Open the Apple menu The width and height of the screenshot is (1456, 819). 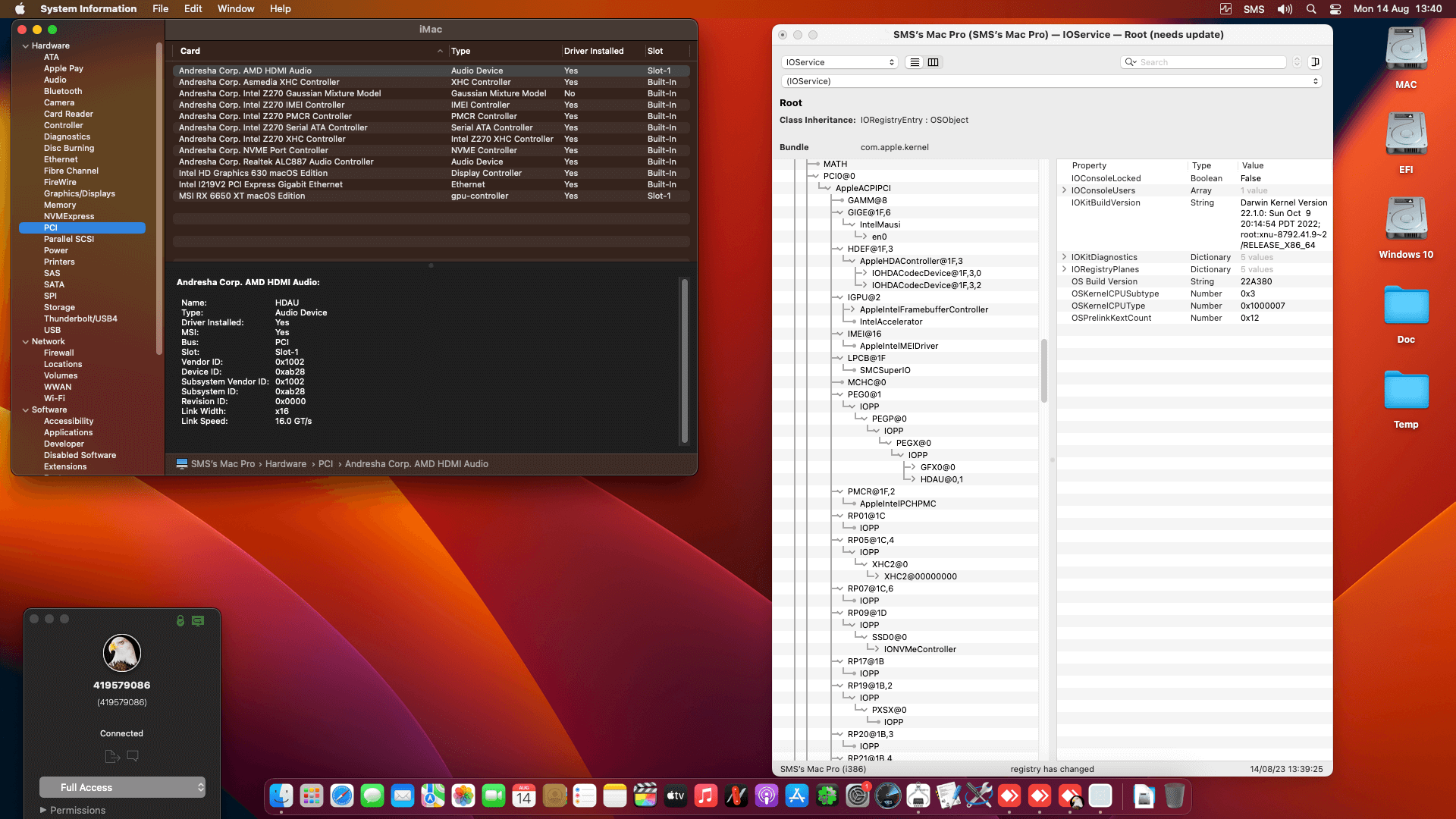(x=20, y=8)
